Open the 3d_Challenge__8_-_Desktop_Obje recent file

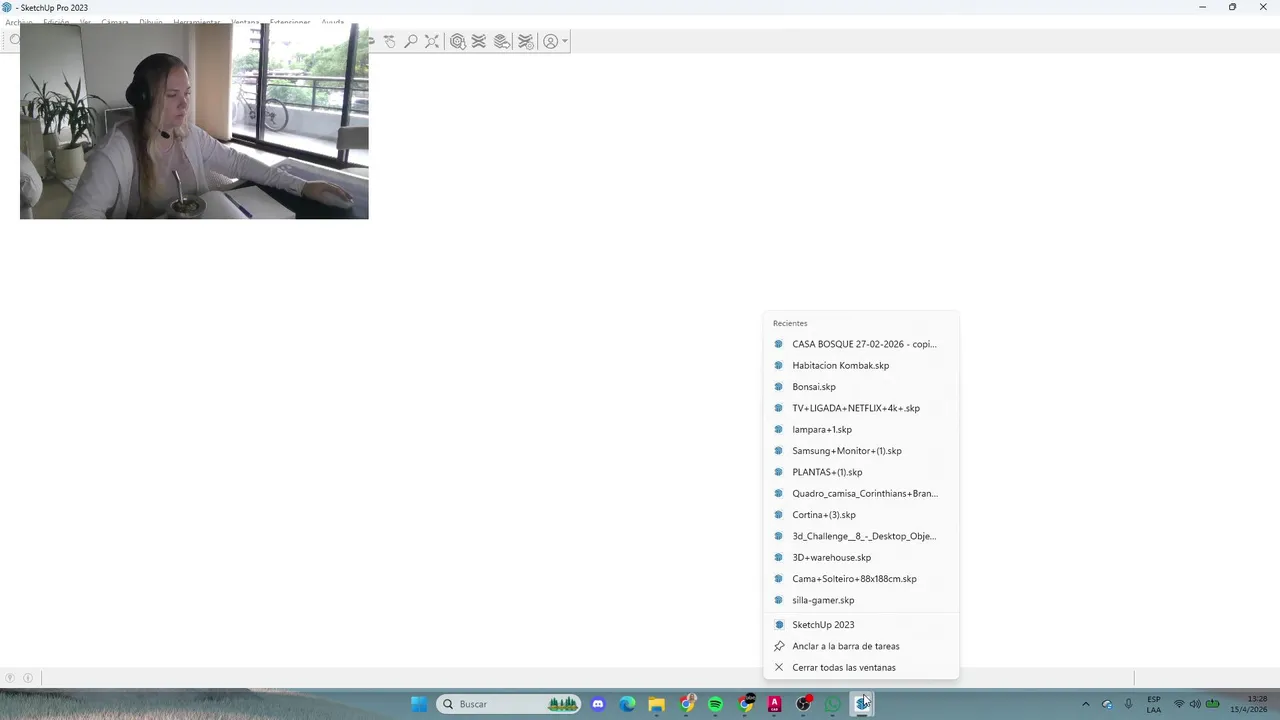[x=860, y=536]
